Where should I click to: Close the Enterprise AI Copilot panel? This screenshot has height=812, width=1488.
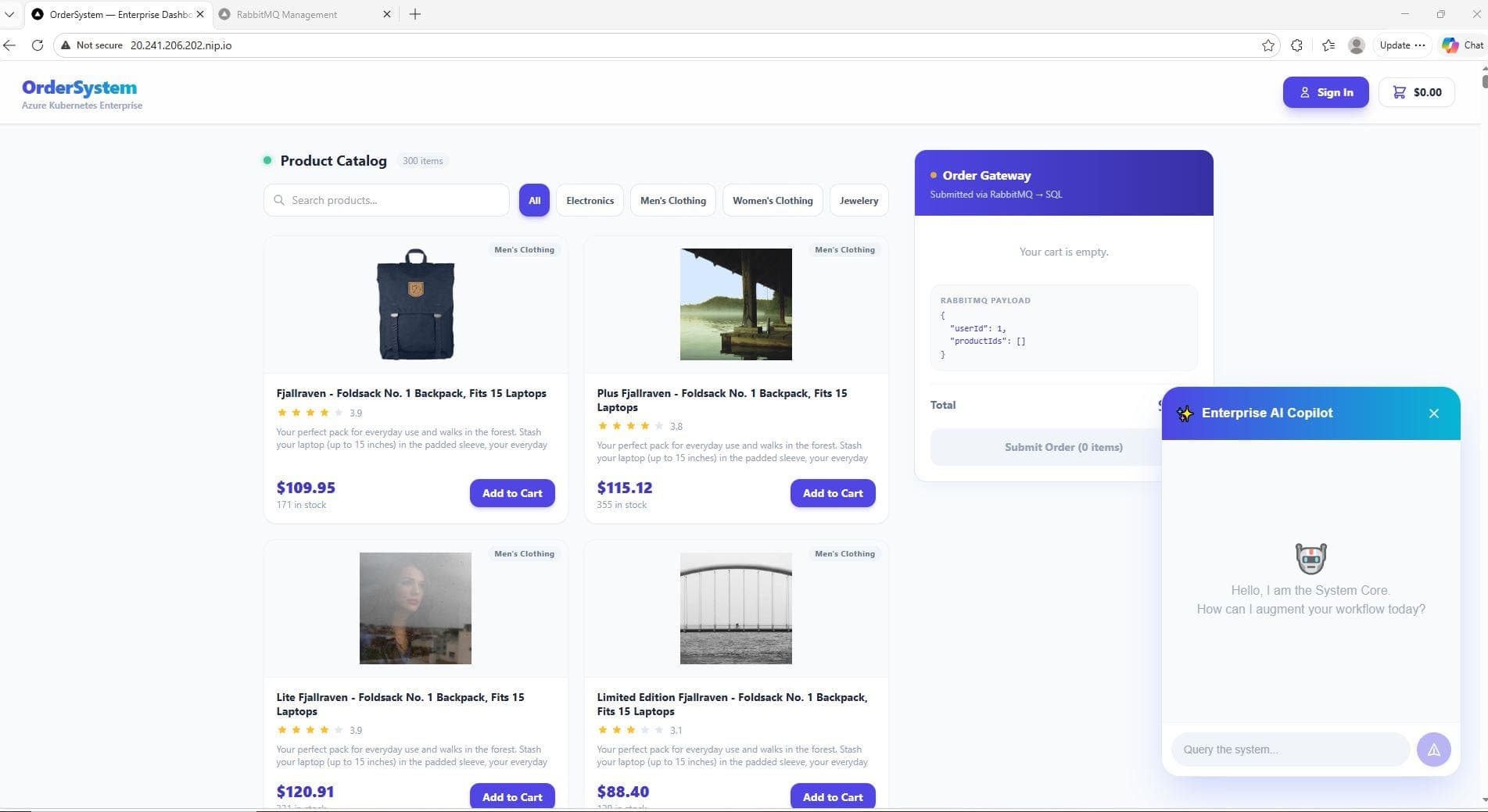[x=1433, y=413]
